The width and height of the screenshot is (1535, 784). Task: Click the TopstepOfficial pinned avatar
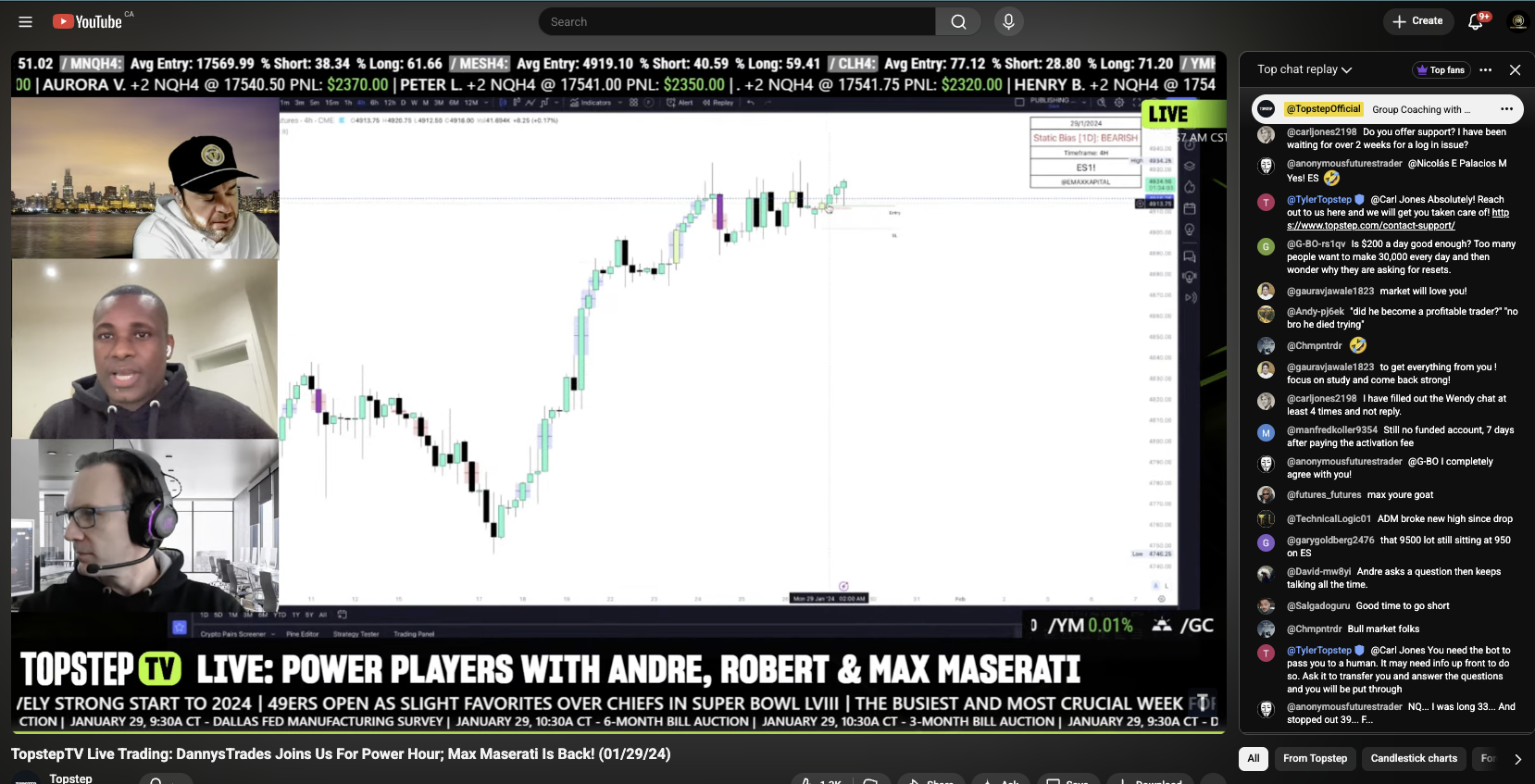point(1266,109)
